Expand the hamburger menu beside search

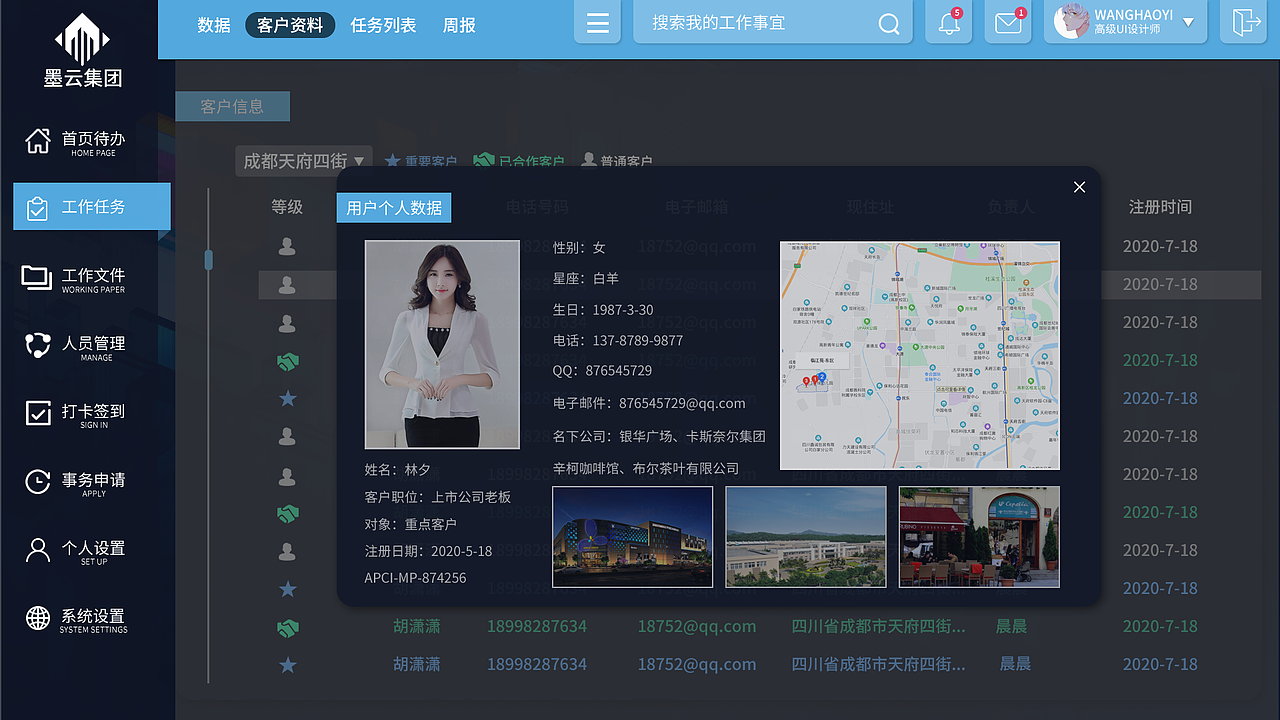(597, 22)
